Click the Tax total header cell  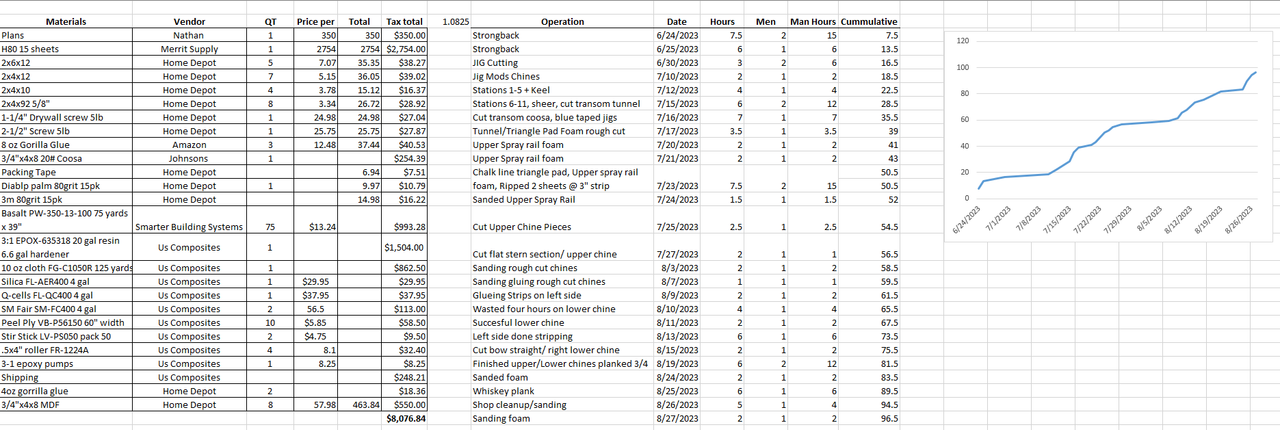[405, 22]
